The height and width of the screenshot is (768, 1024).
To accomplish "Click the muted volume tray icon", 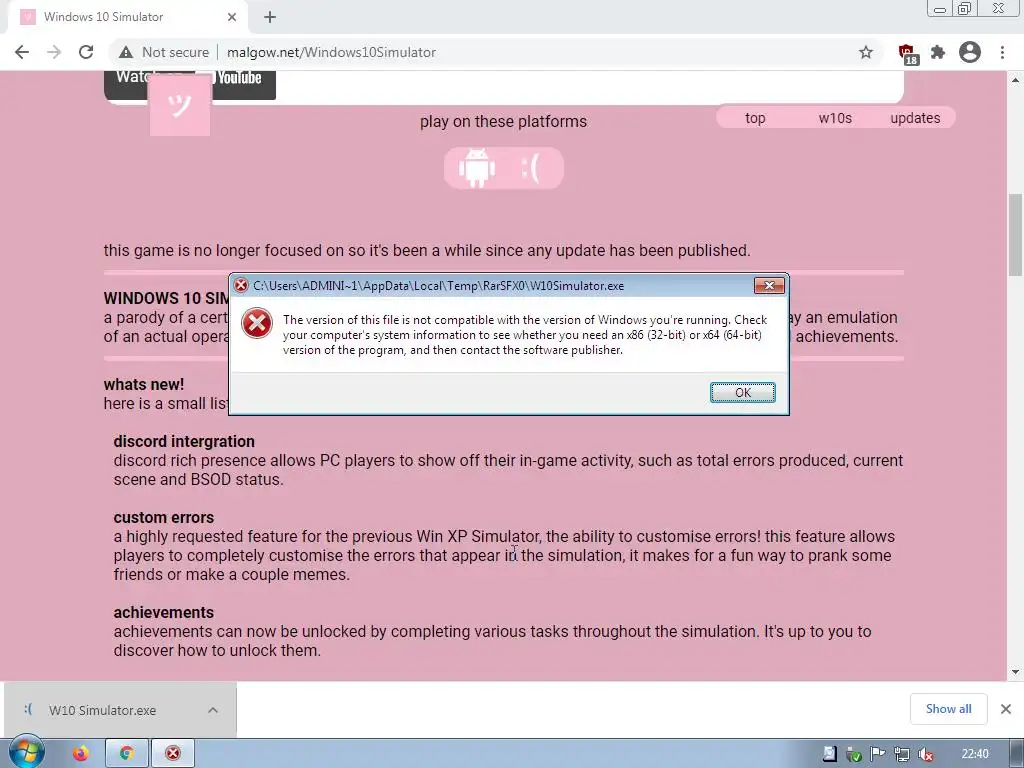I will pyautogui.click(x=925, y=754).
